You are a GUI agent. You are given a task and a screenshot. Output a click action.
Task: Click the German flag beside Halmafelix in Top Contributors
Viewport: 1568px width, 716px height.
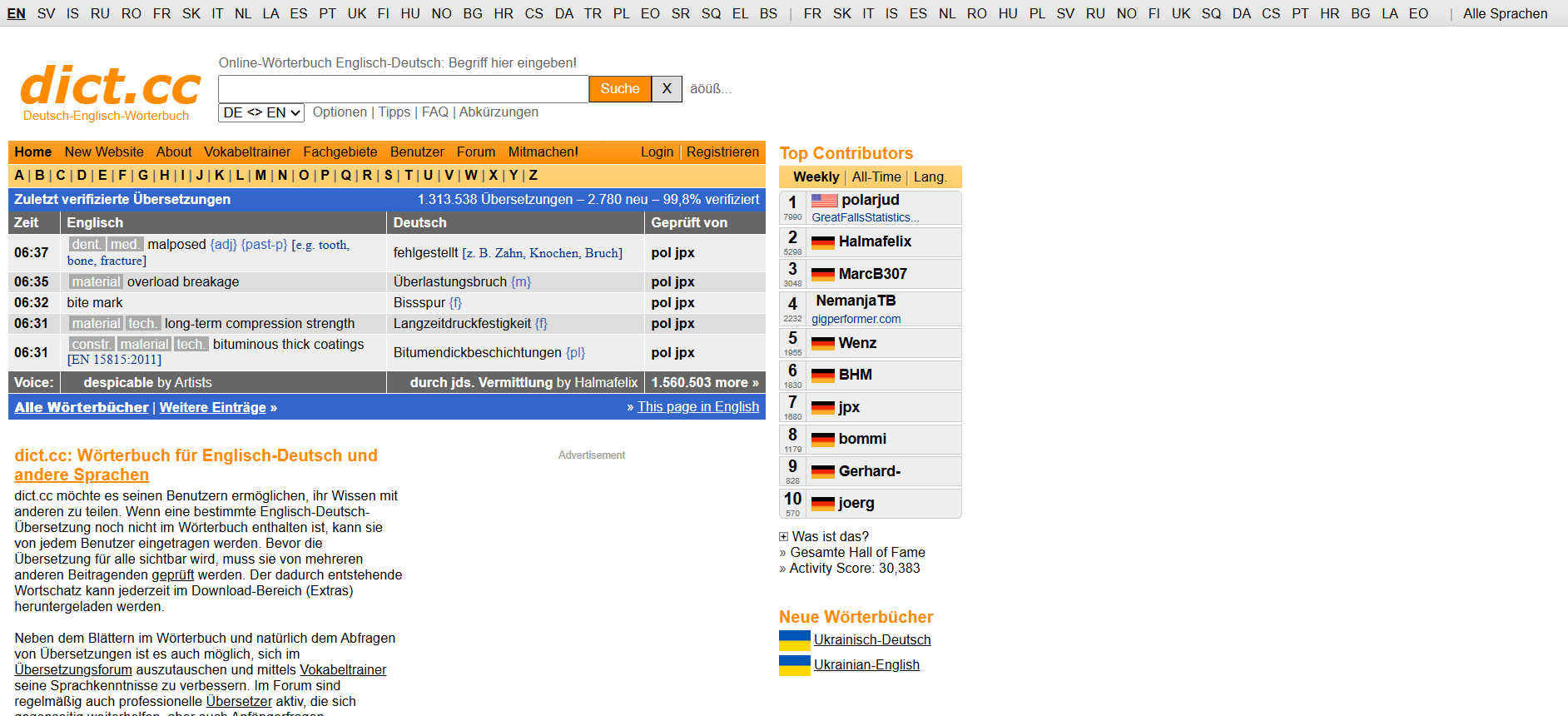(x=823, y=242)
